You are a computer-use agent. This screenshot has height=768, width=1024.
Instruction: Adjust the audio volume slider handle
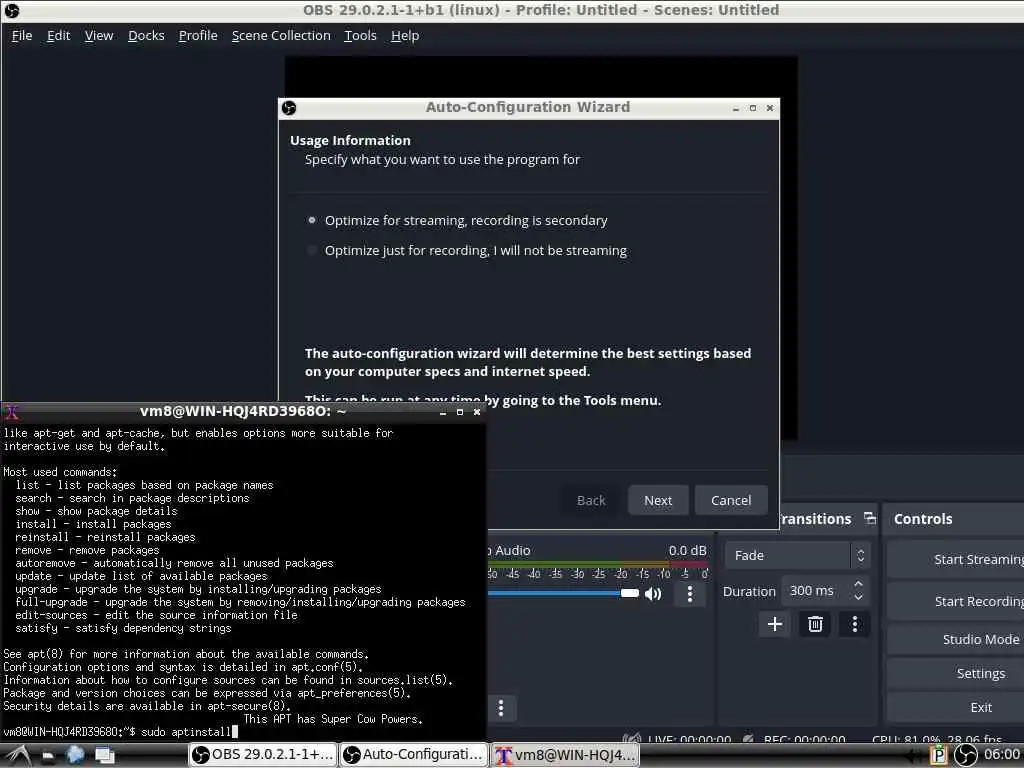pyautogui.click(x=630, y=593)
